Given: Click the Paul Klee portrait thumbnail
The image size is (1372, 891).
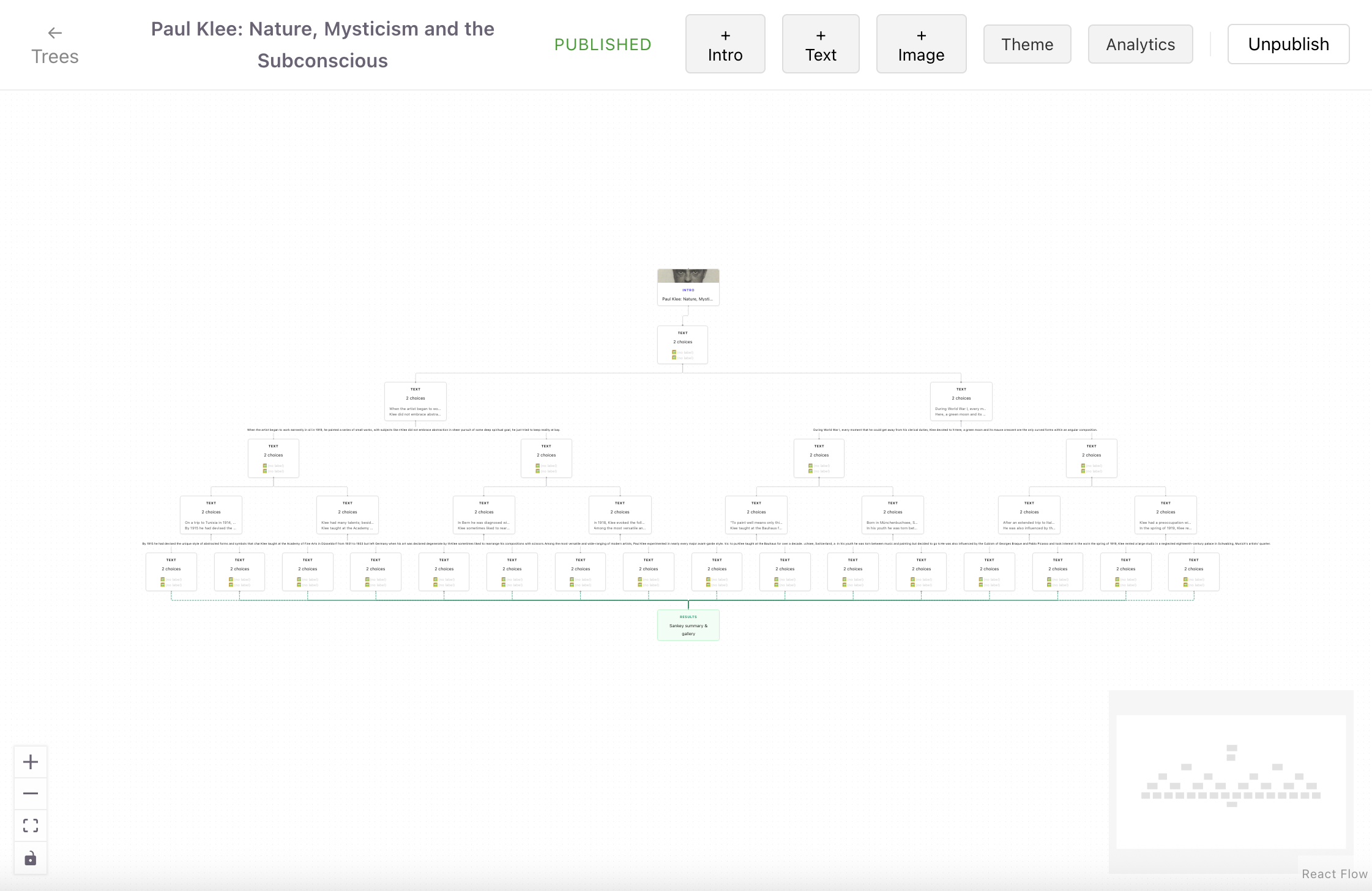Looking at the screenshot, I should point(688,275).
